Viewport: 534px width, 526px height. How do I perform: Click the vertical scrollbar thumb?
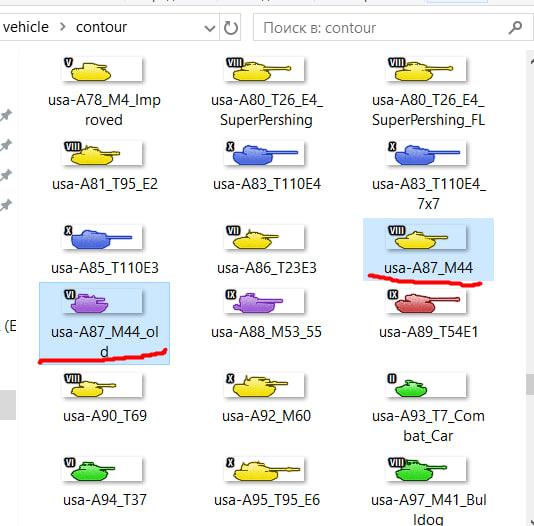pyautogui.click(x=530, y=385)
